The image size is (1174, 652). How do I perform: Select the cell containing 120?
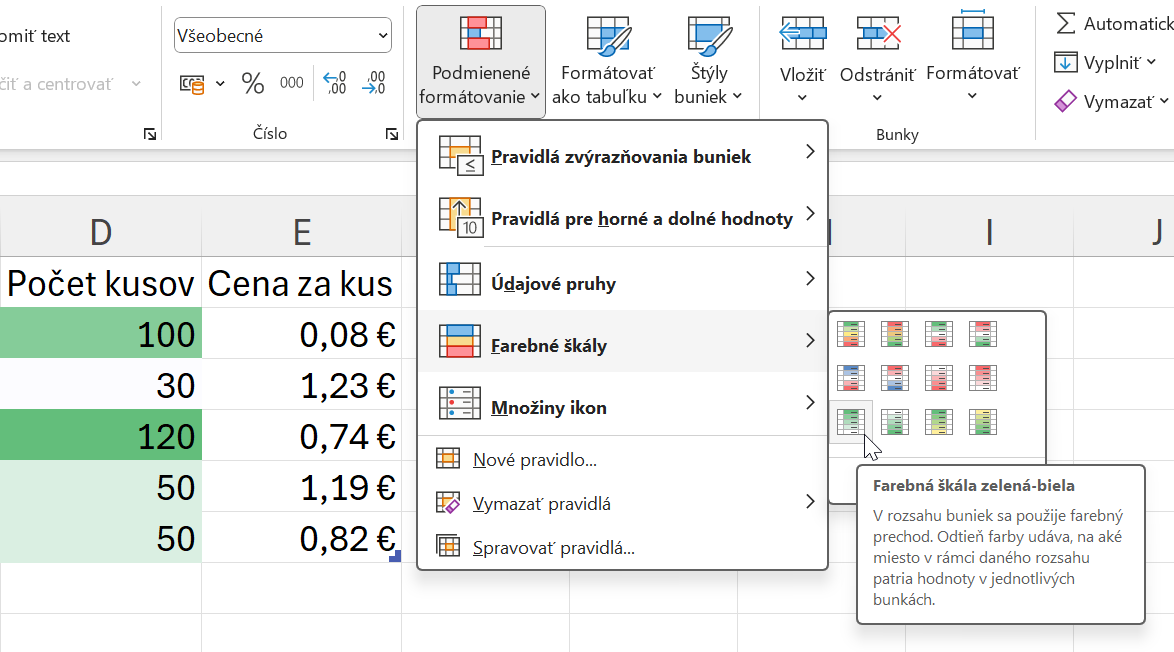tap(101, 435)
